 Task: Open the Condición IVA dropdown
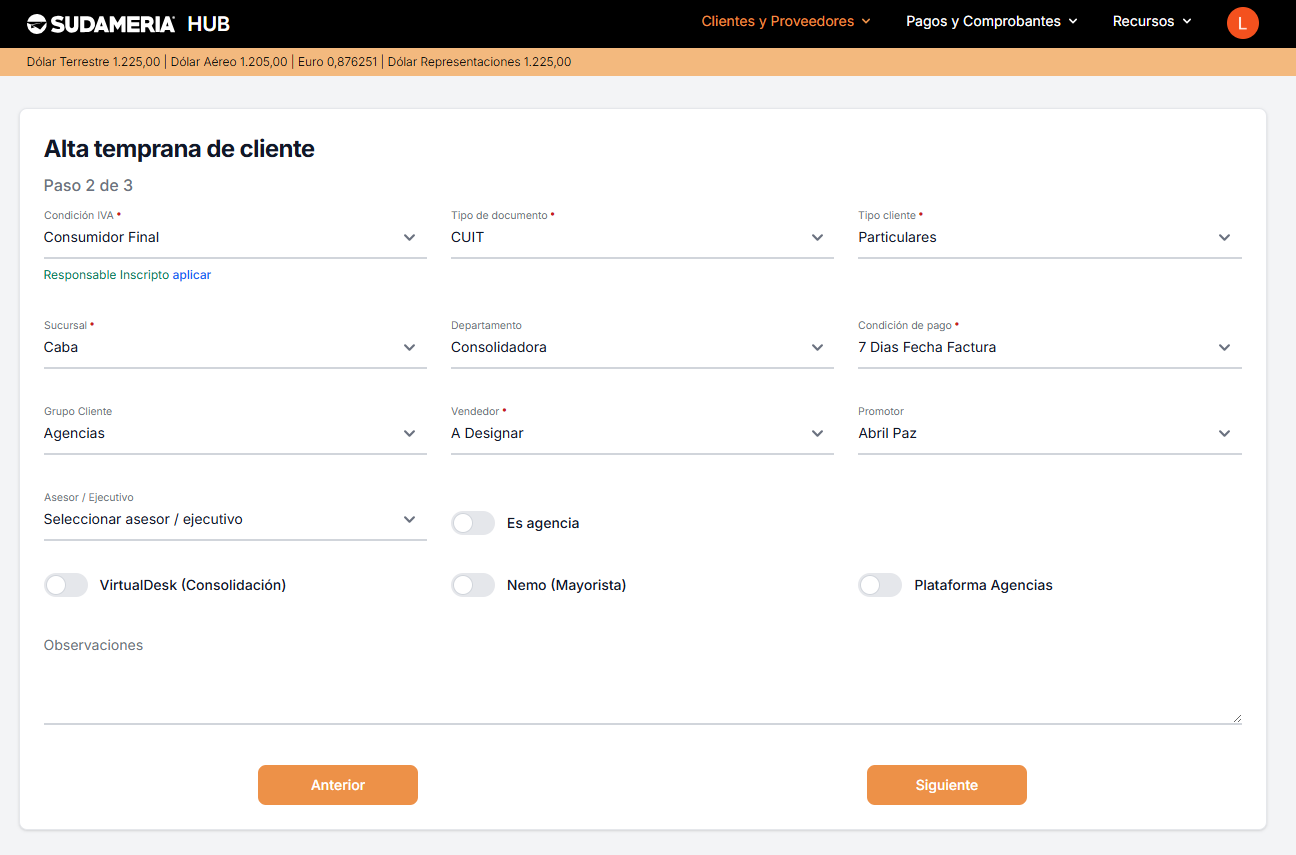[x=235, y=238]
